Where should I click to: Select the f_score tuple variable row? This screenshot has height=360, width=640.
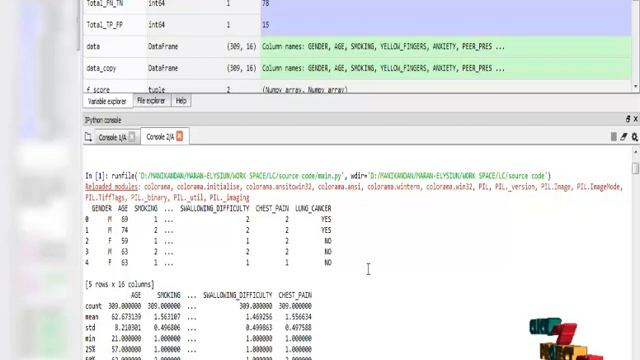point(357,87)
